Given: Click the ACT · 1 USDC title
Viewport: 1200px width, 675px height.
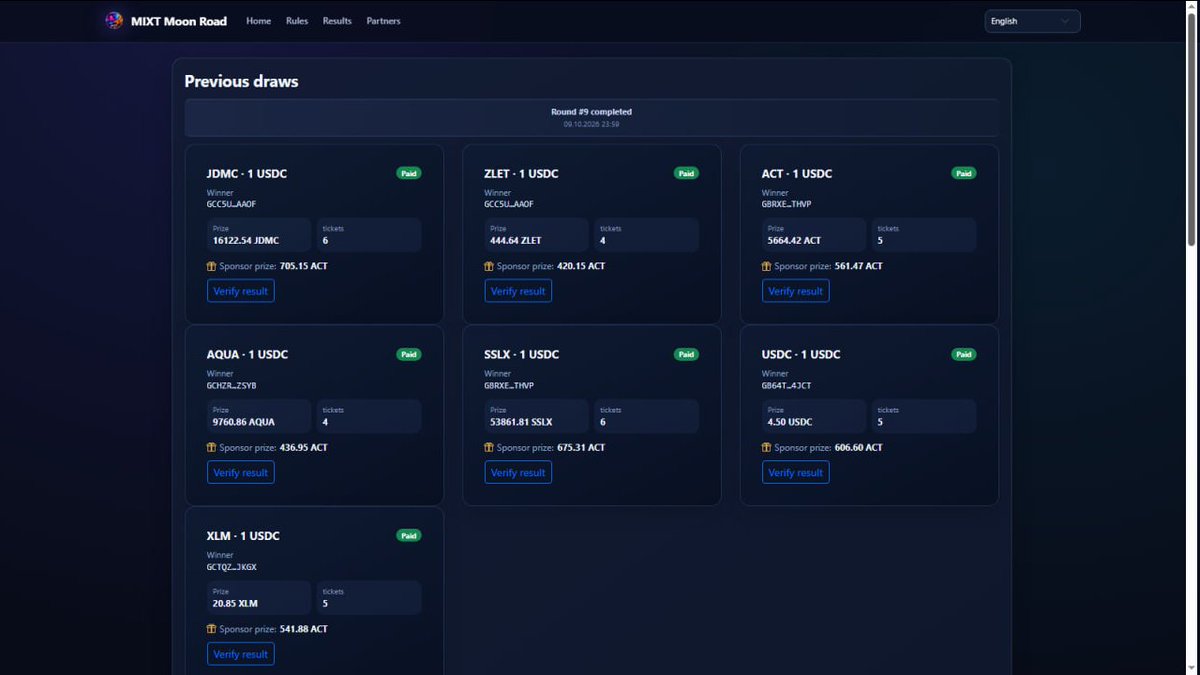Looking at the screenshot, I should pos(797,174).
